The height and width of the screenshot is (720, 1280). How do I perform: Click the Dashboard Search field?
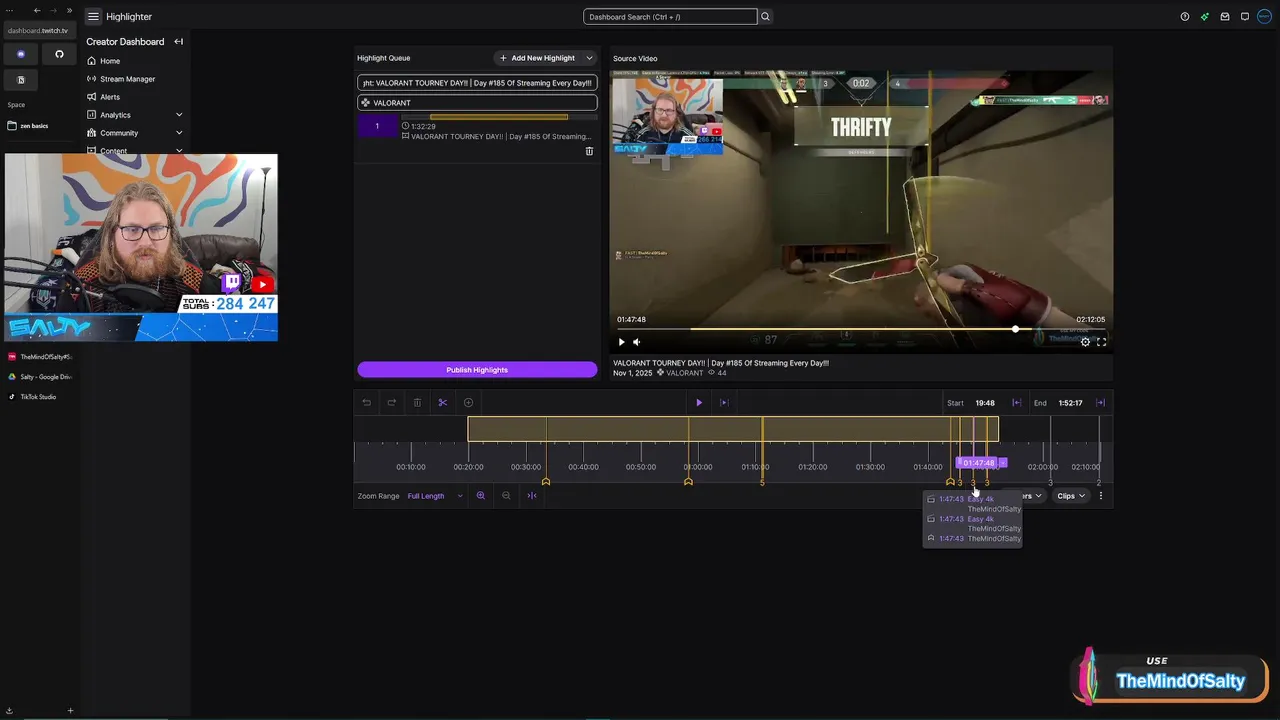[x=670, y=17]
